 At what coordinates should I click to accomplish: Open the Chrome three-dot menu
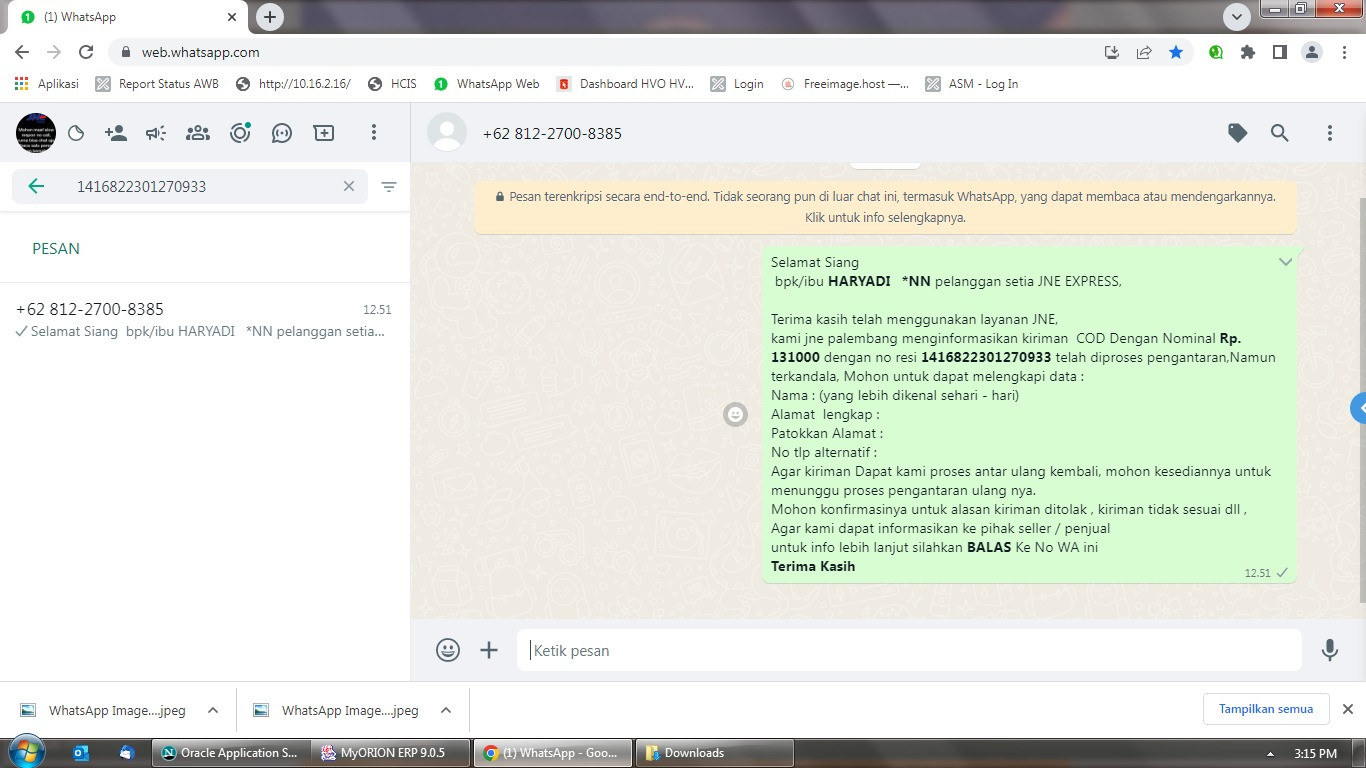click(x=1345, y=52)
